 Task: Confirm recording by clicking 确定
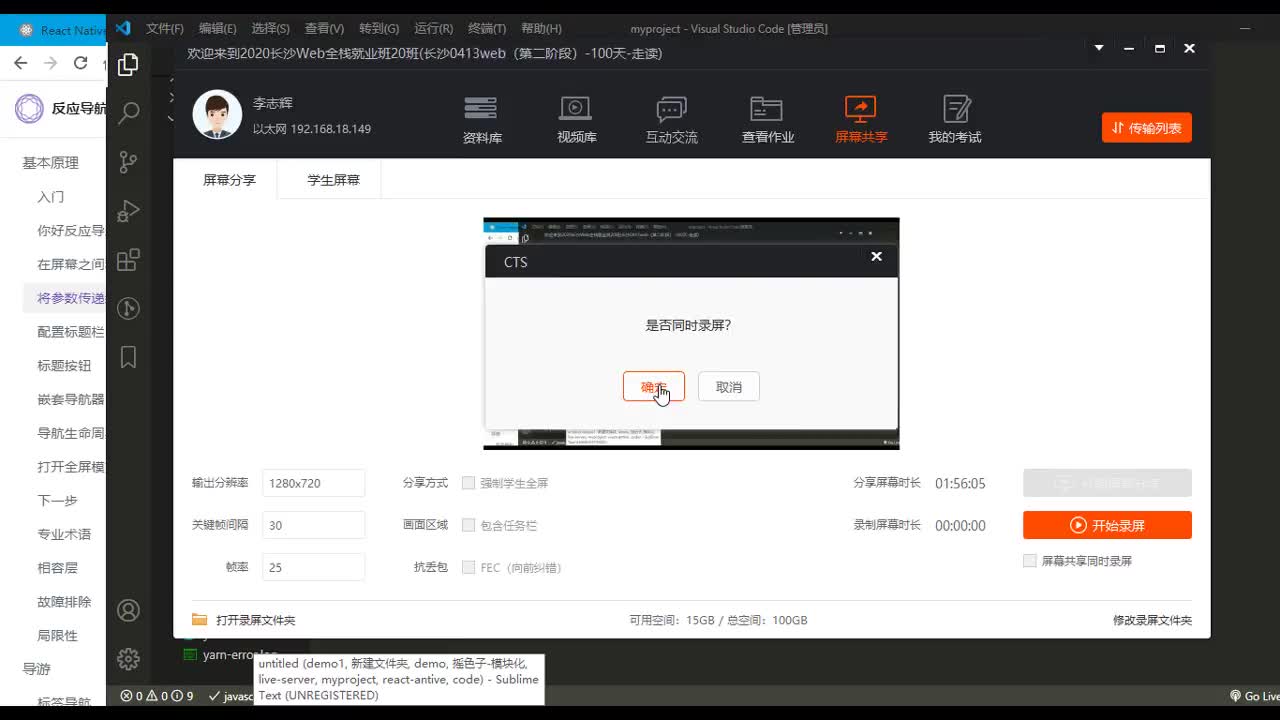point(653,386)
